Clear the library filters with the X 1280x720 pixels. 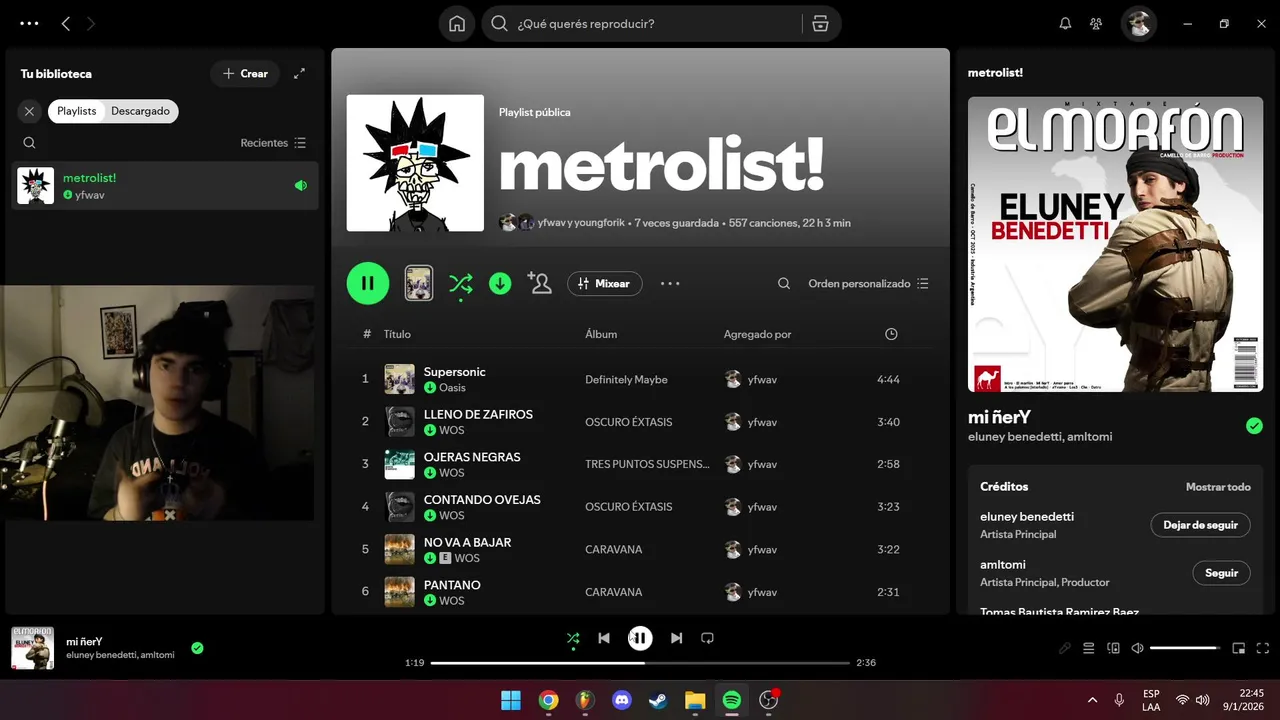29,111
